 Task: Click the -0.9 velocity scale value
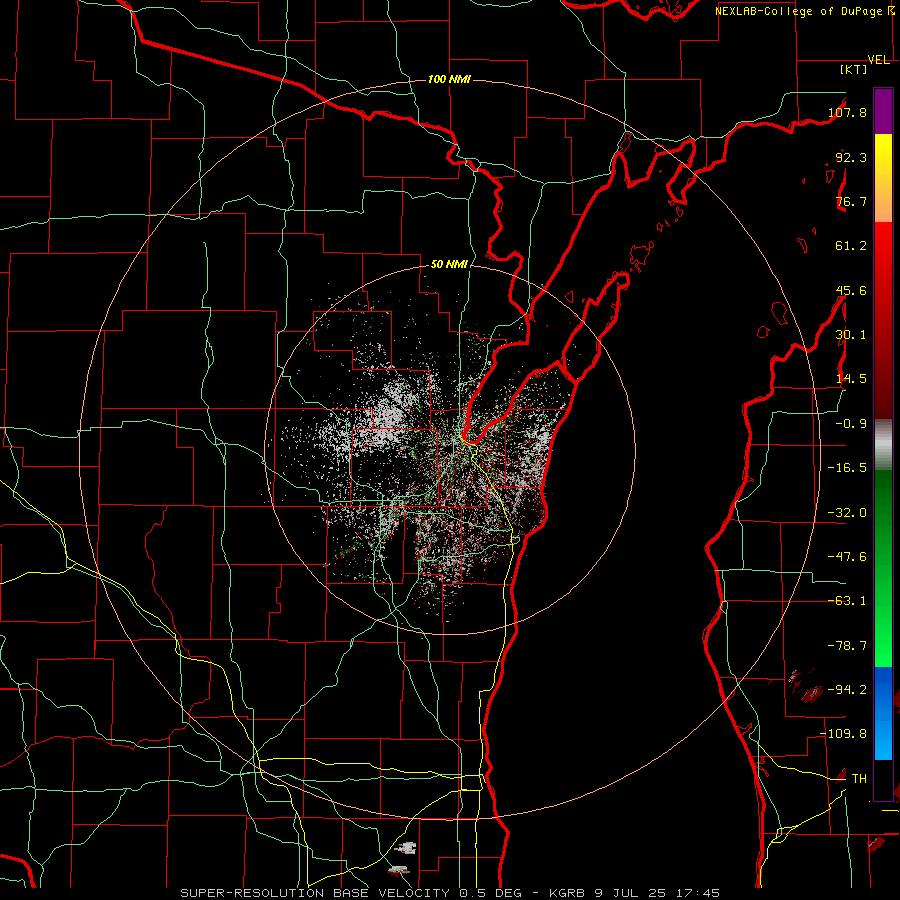pos(851,424)
